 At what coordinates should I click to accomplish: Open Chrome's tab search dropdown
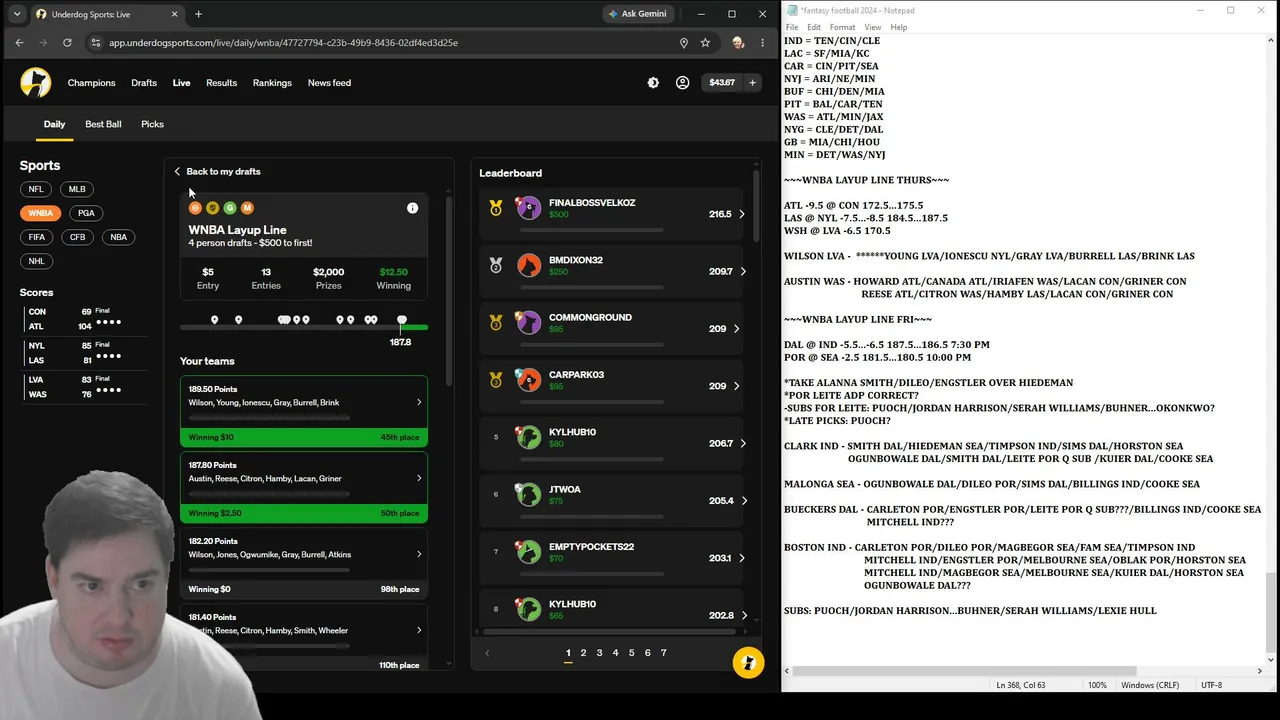click(x=17, y=14)
